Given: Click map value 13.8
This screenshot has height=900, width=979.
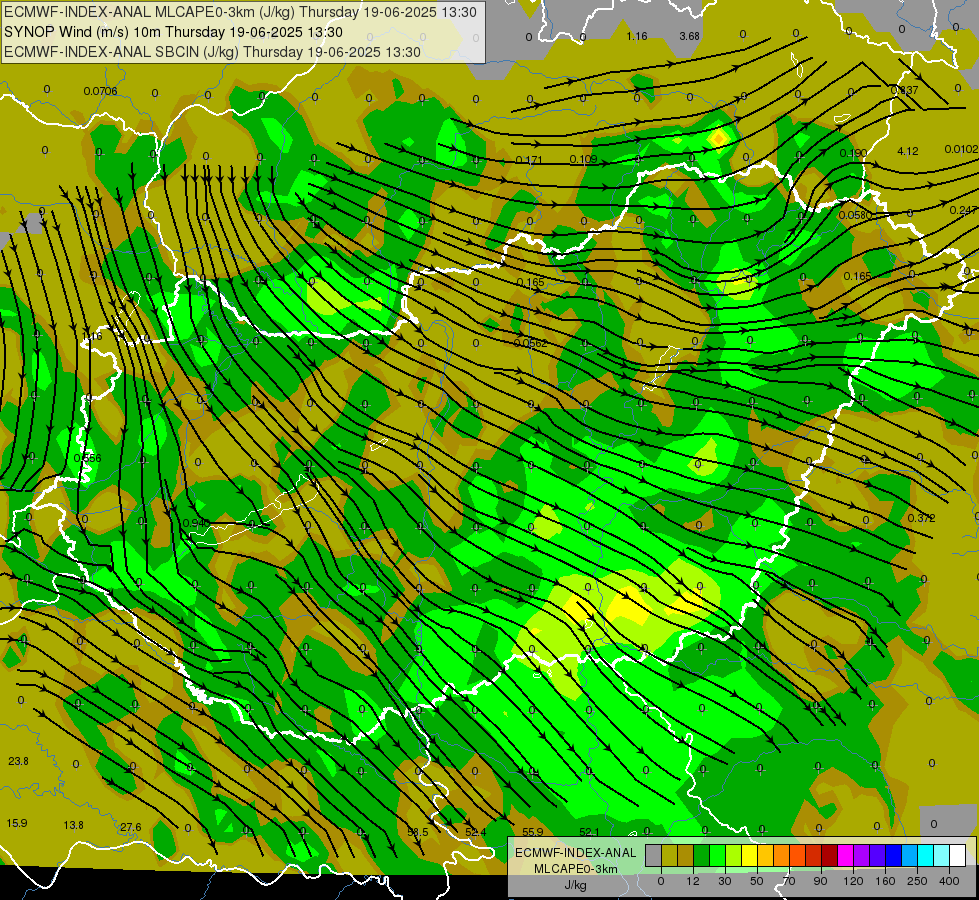Looking at the screenshot, I should 73,825.
